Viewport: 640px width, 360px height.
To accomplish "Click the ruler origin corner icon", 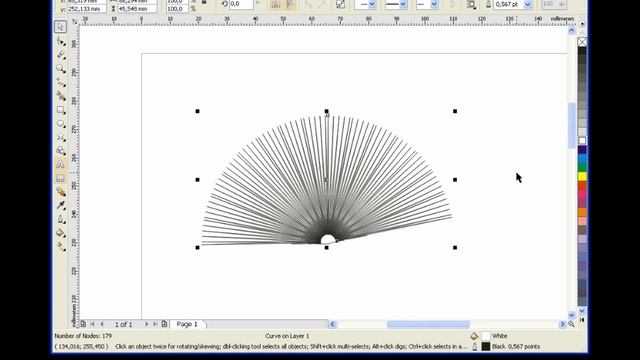I will click(75, 21).
